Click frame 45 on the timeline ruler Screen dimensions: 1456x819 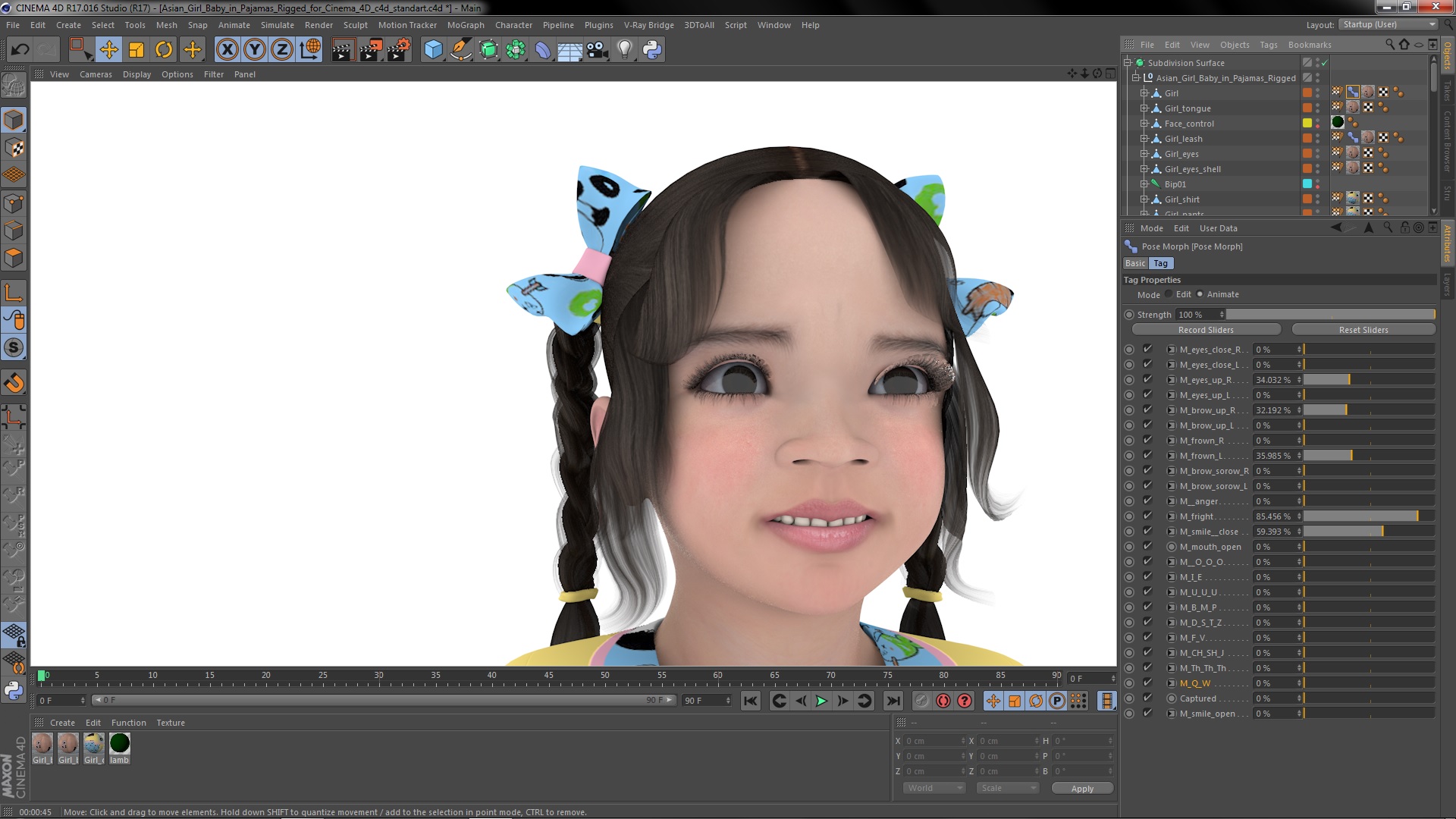(x=548, y=676)
